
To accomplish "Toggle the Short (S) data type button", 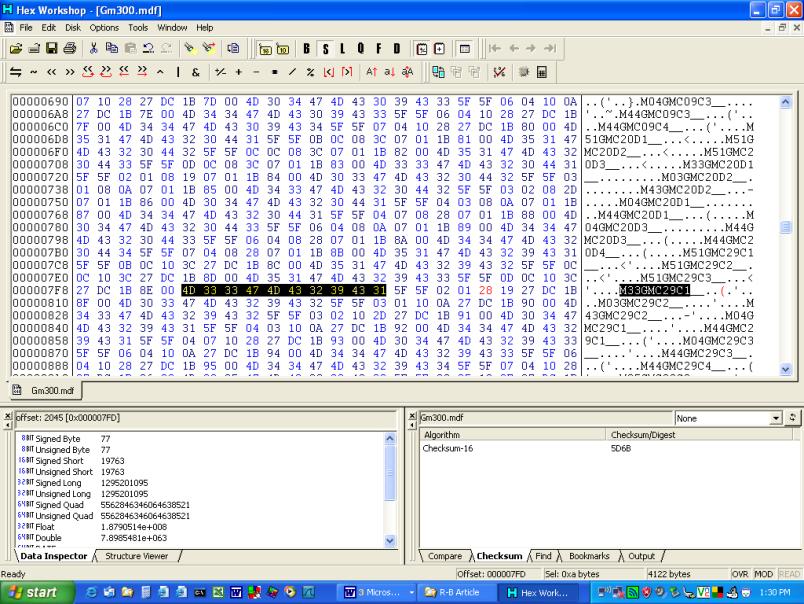I will click(x=325, y=48).
